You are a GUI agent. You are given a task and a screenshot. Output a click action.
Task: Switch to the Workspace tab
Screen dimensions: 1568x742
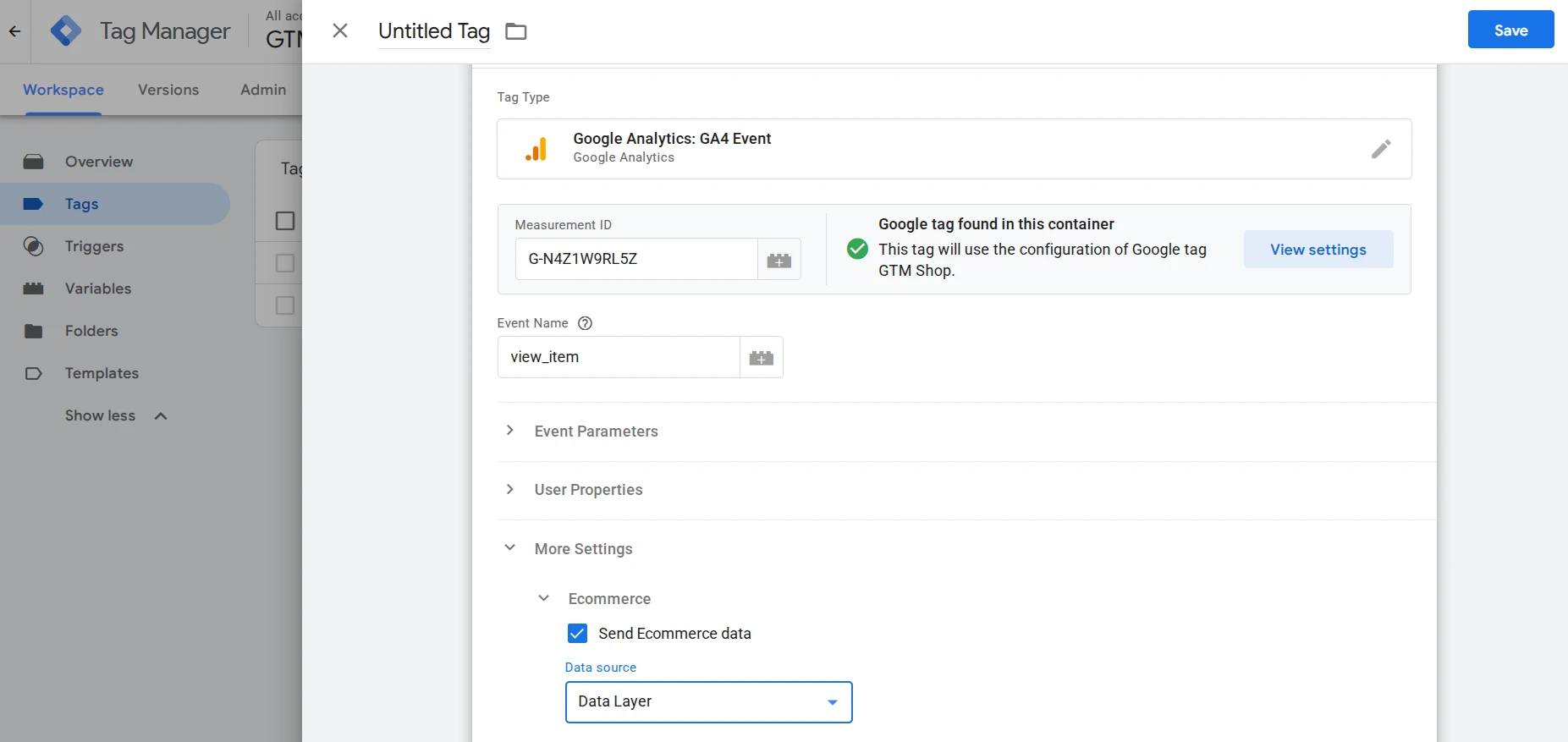(63, 90)
